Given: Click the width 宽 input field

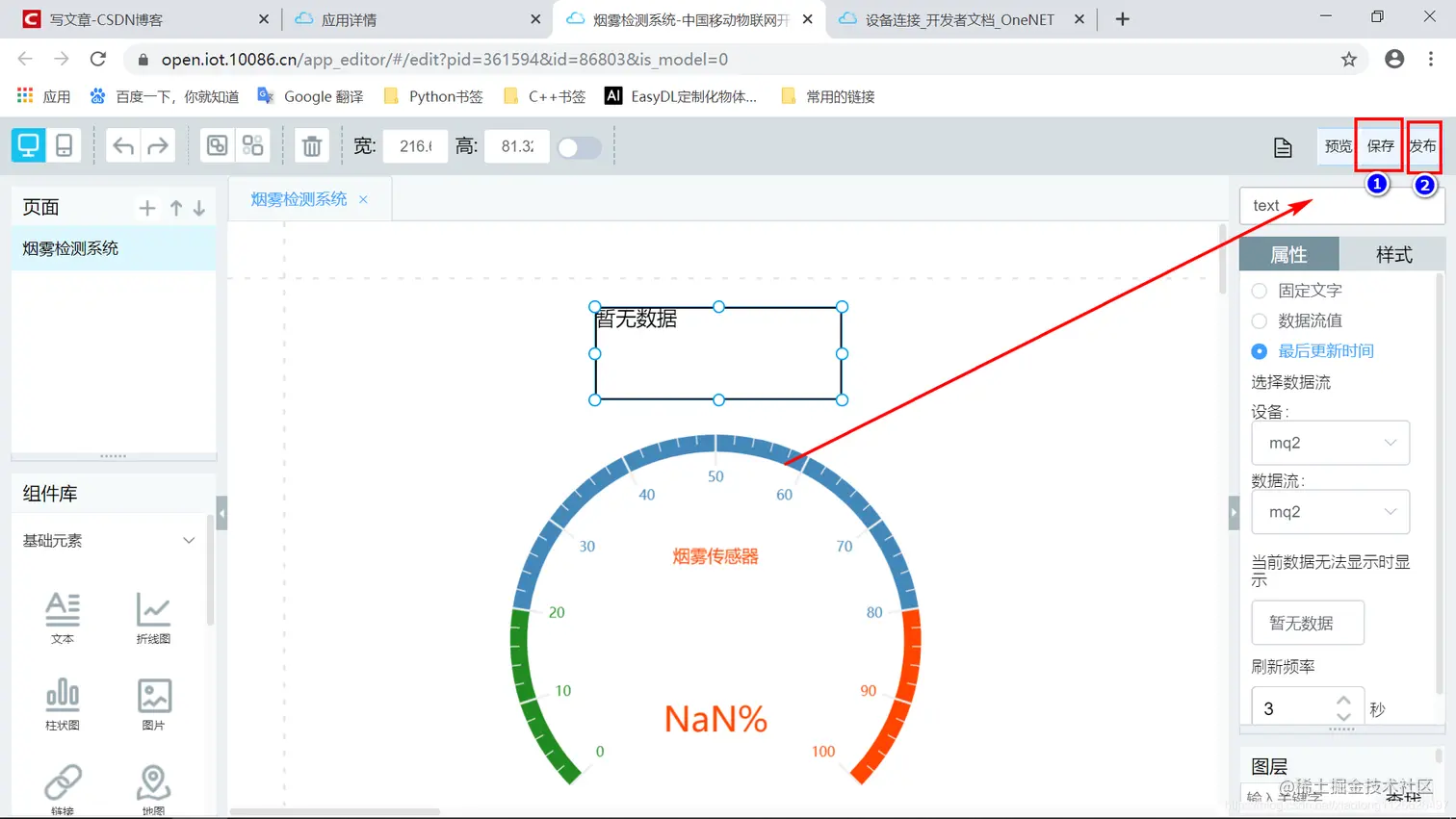Looking at the screenshot, I should point(415,146).
